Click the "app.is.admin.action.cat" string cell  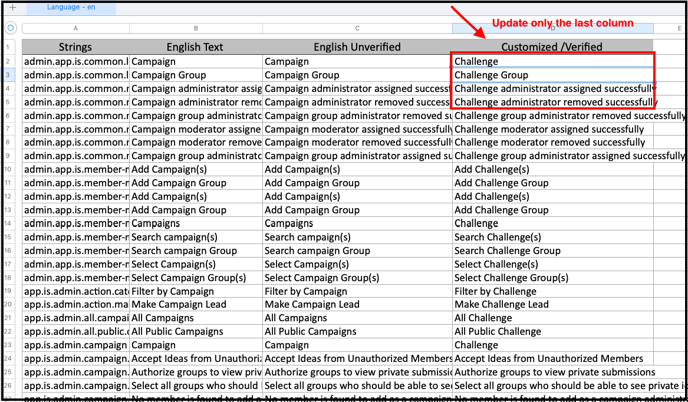pyautogui.click(x=75, y=291)
